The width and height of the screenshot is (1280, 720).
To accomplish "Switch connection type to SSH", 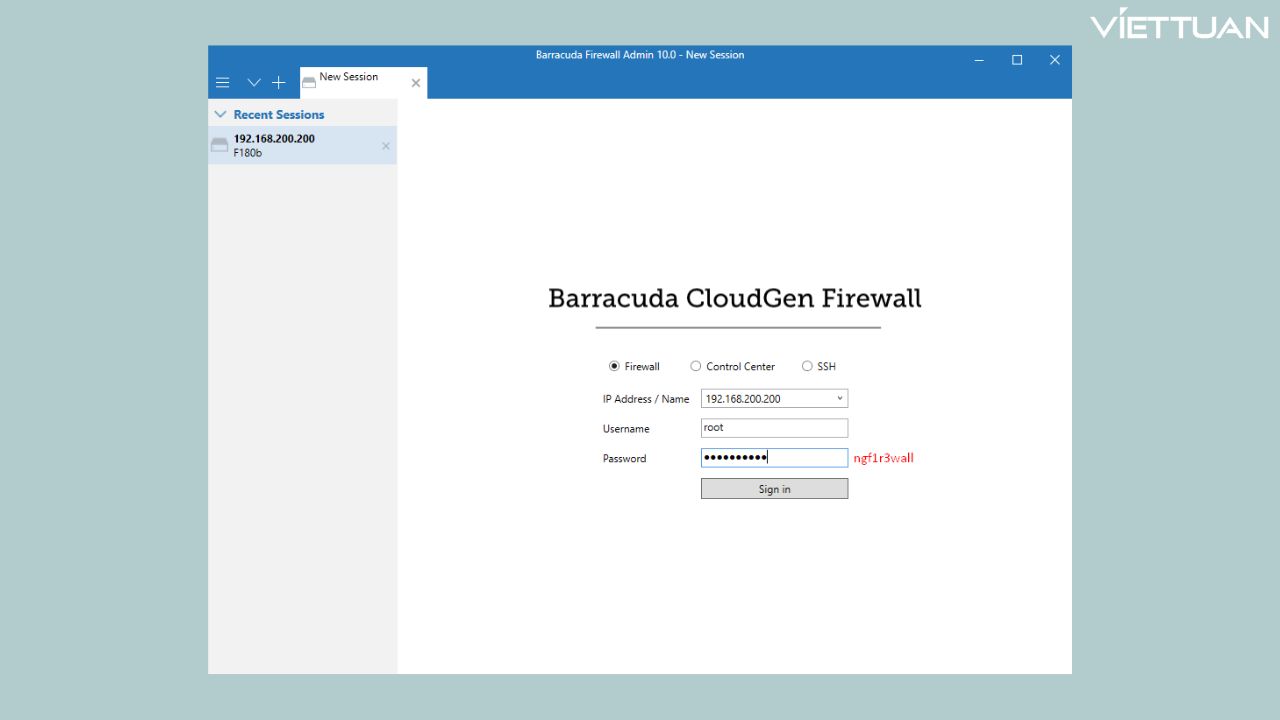I will tap(807, 366).
